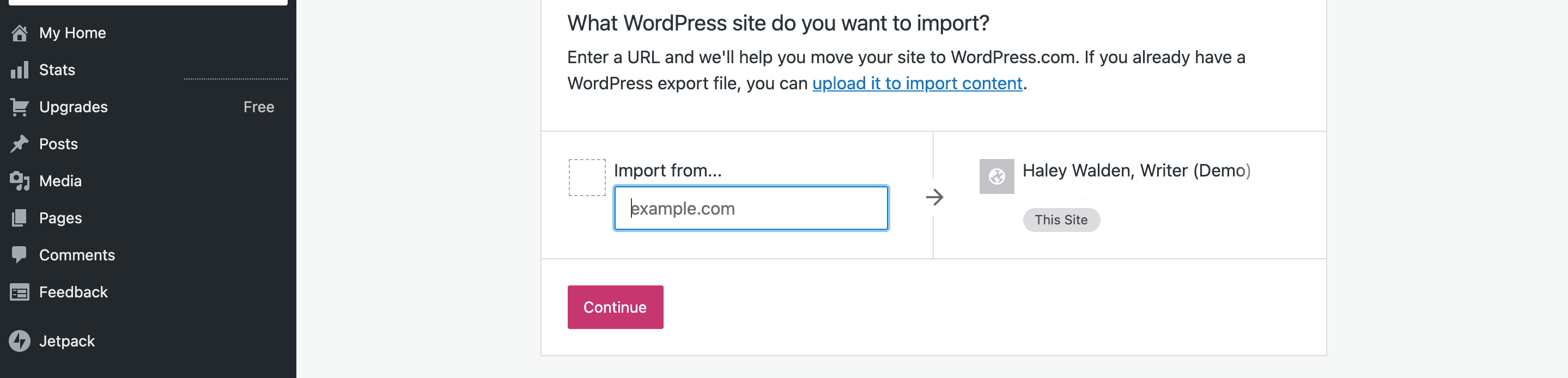Click the globe site icon for Haley Walden
Viewport: 1568px width, 378px height.
996,176
